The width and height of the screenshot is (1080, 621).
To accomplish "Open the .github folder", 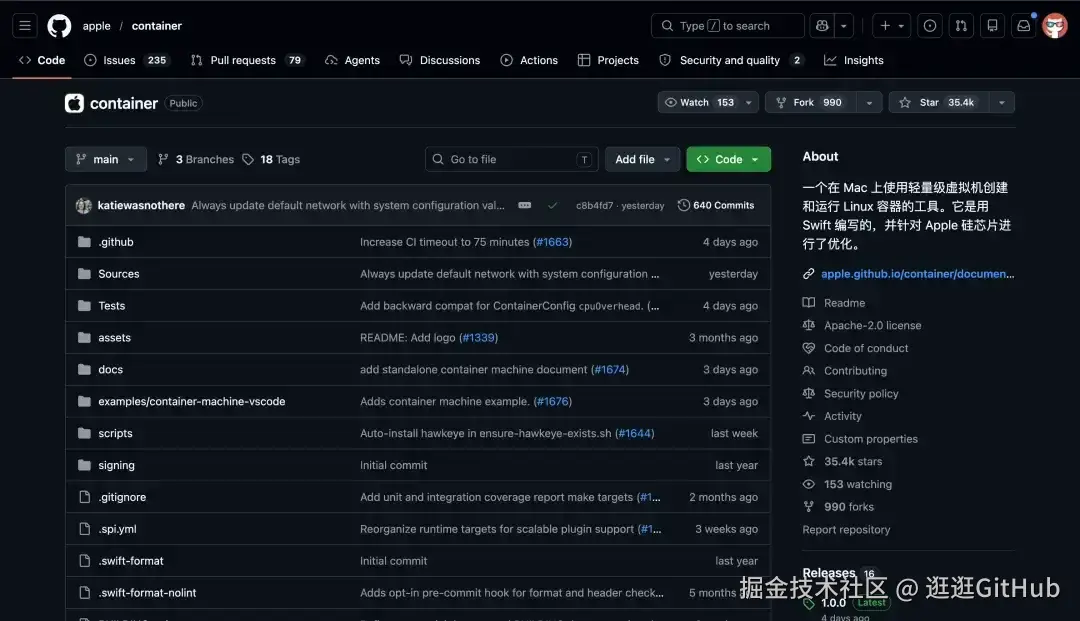I will 116,242.
